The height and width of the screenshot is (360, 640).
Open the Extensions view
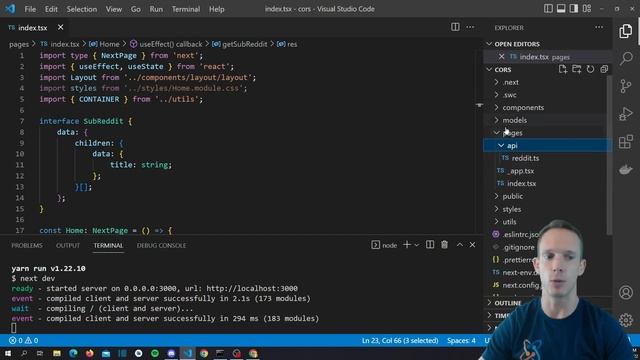[625, 142]
